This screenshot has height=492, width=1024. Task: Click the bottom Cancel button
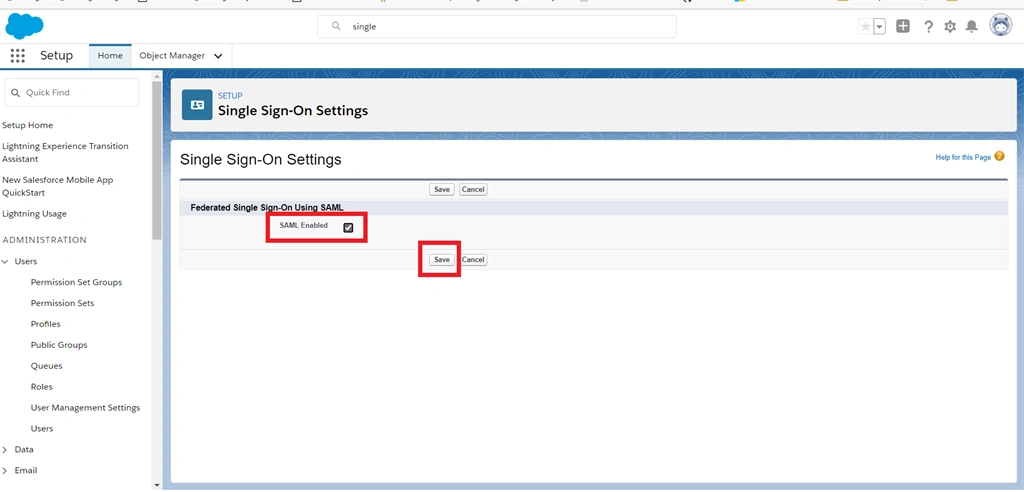point(473,259)
